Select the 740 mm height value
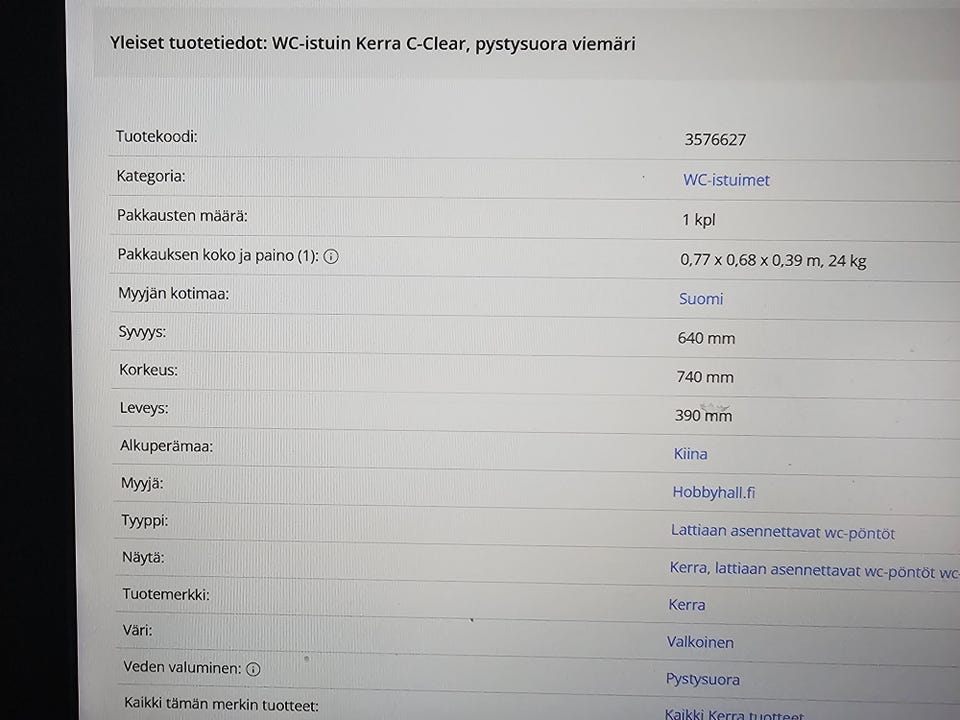This screenshot has height=720, width=960. (705, 377)
